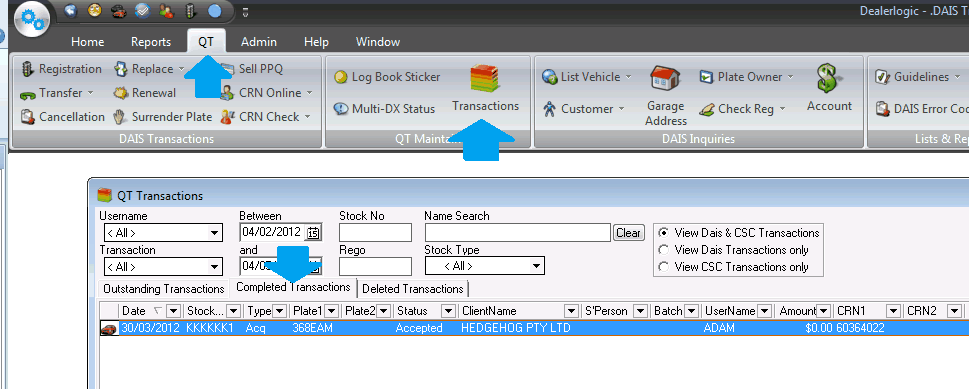
Task: Open Multi-DX Status
Action: pos(384,108)
